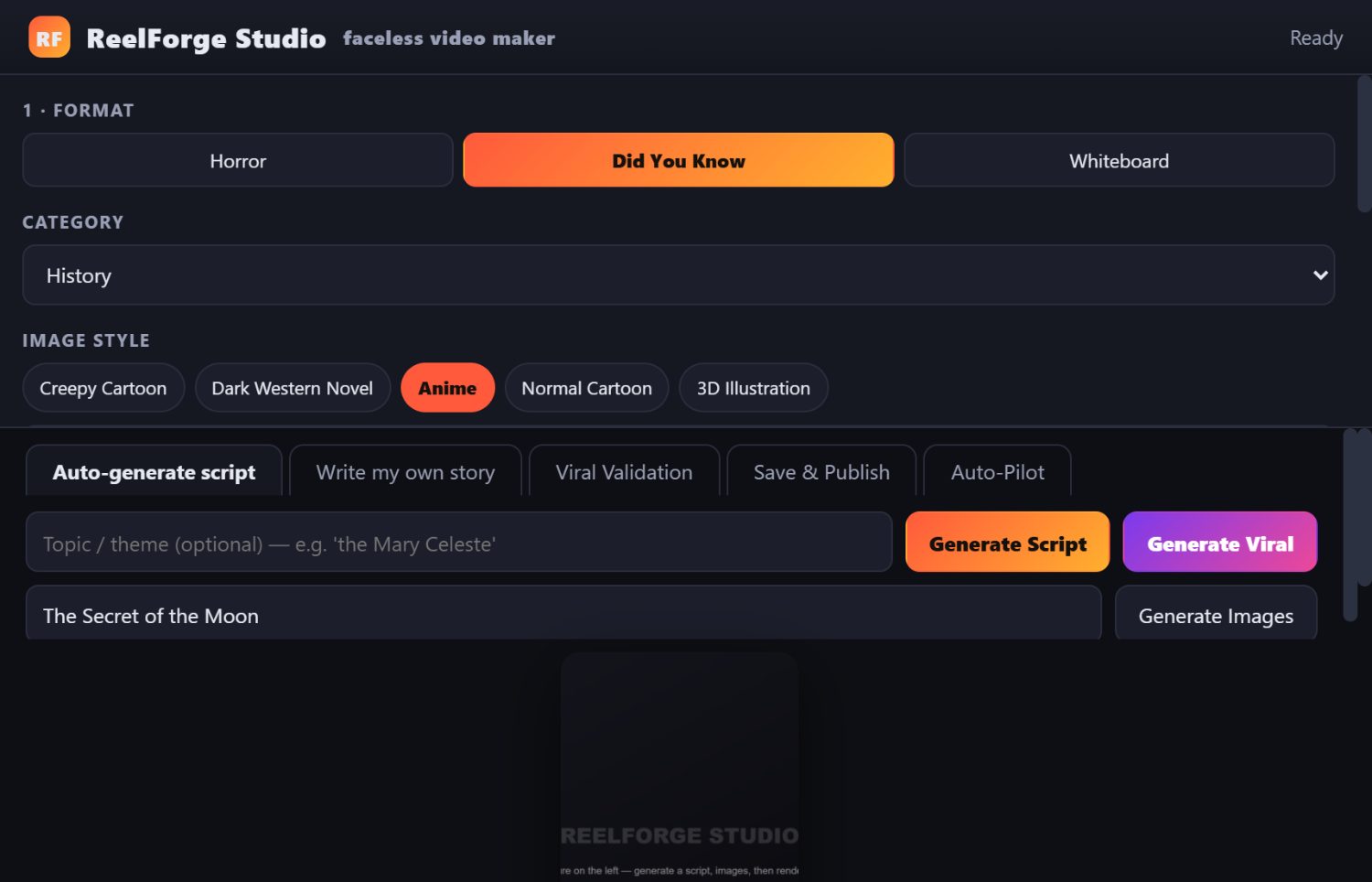
Task: Click The Secret of the Moon title field
Action: coord(563,614)
